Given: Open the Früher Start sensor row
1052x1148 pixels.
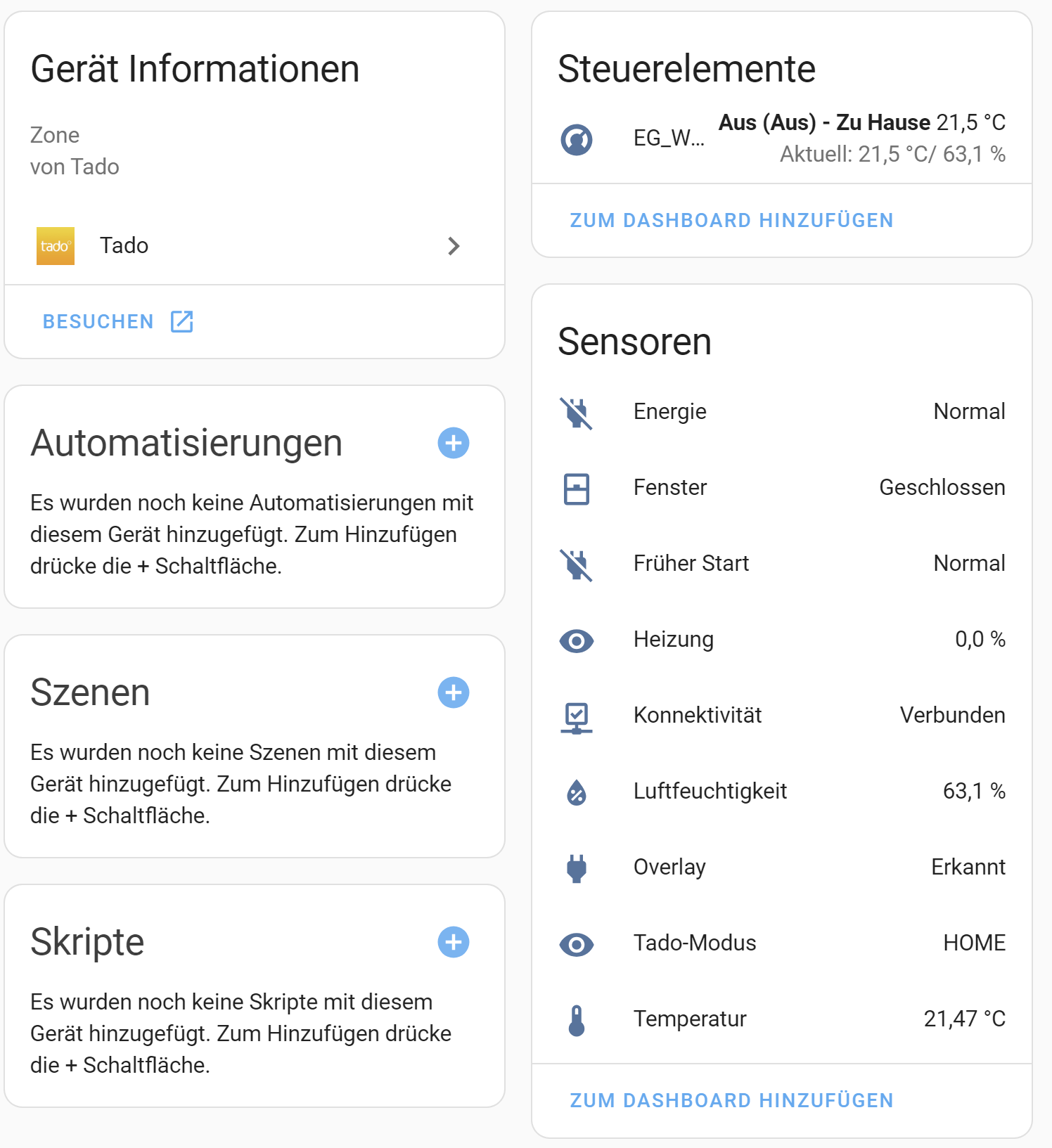Looking at the screenshot, I should [691, 564].
